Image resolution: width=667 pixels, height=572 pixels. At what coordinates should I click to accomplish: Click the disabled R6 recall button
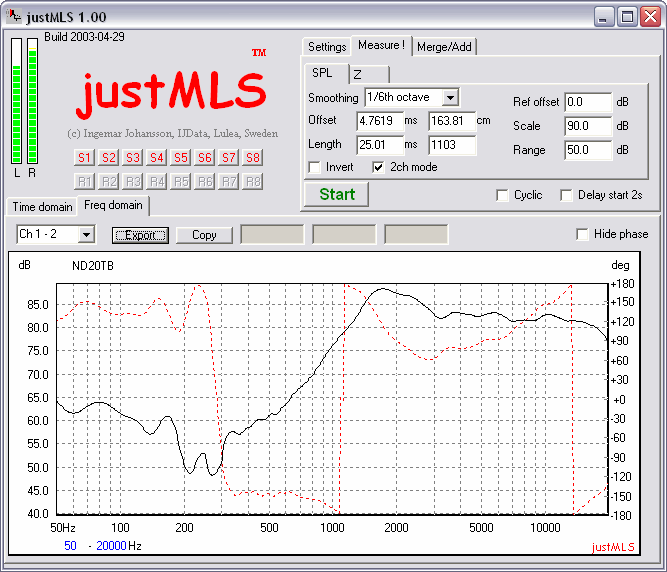205,182
